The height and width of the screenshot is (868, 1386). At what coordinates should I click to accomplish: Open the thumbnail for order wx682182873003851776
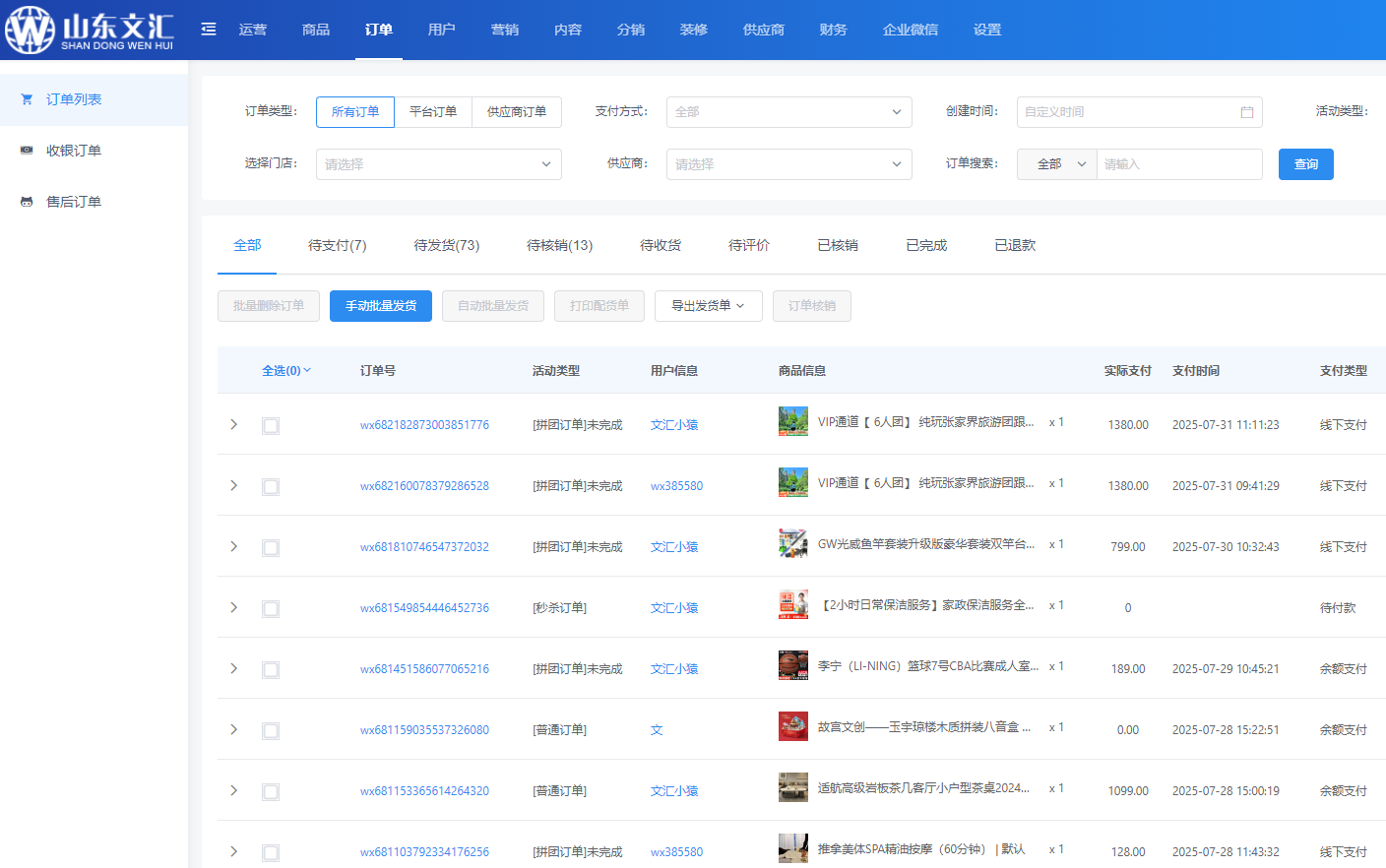click(x=793, y=421)
